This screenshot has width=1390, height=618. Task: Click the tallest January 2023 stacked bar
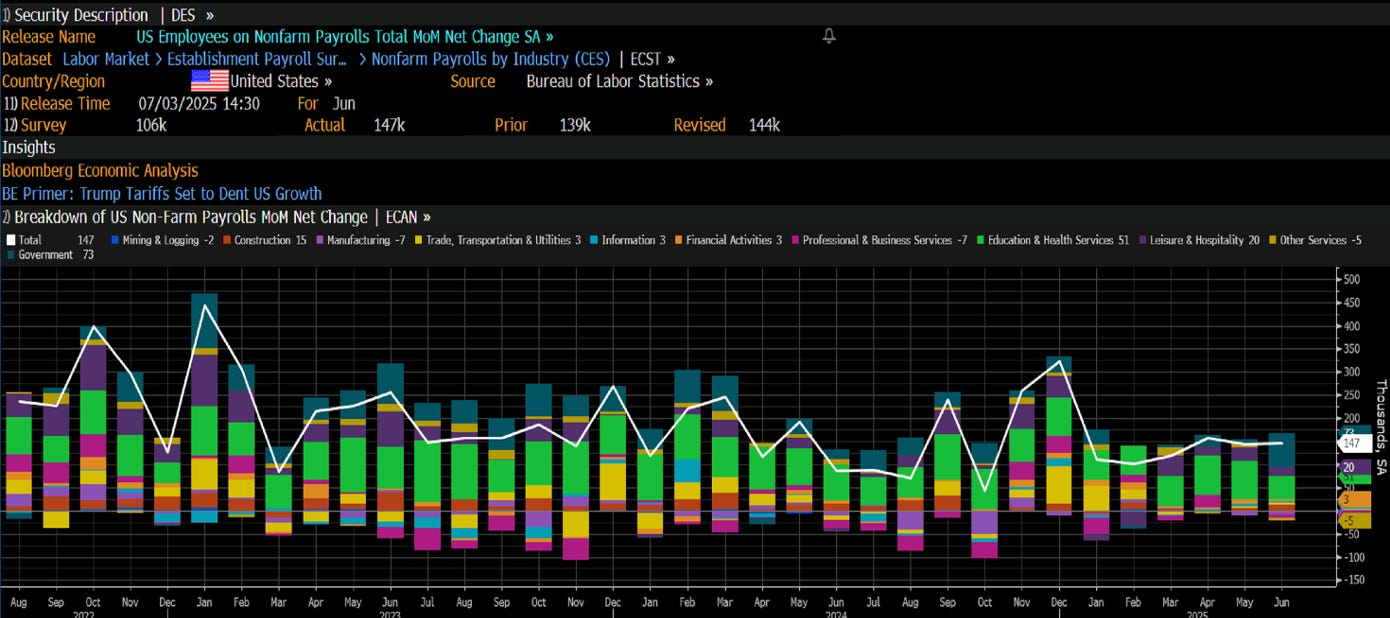[x=204, y=408]
